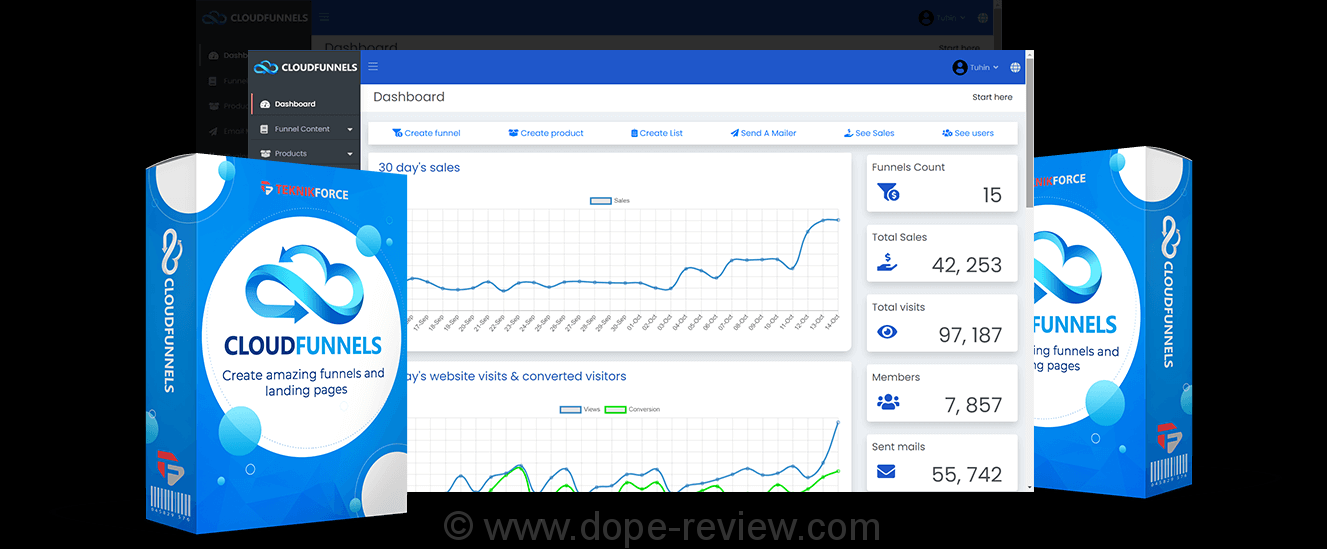Toggle the Sales legend in sales chart
Screen dimensions: 1327x549
tap(610, 201)
